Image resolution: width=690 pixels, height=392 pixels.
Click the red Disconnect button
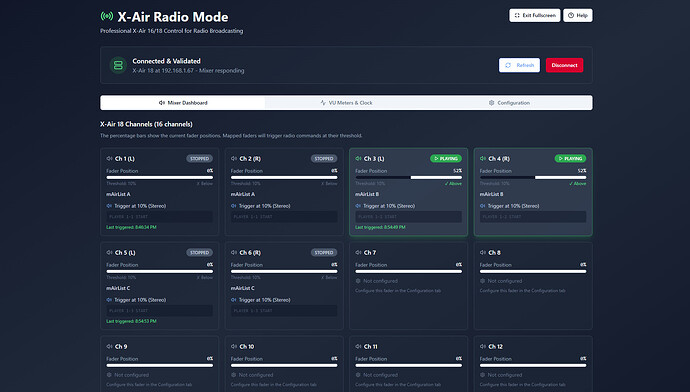pos(564,65)
